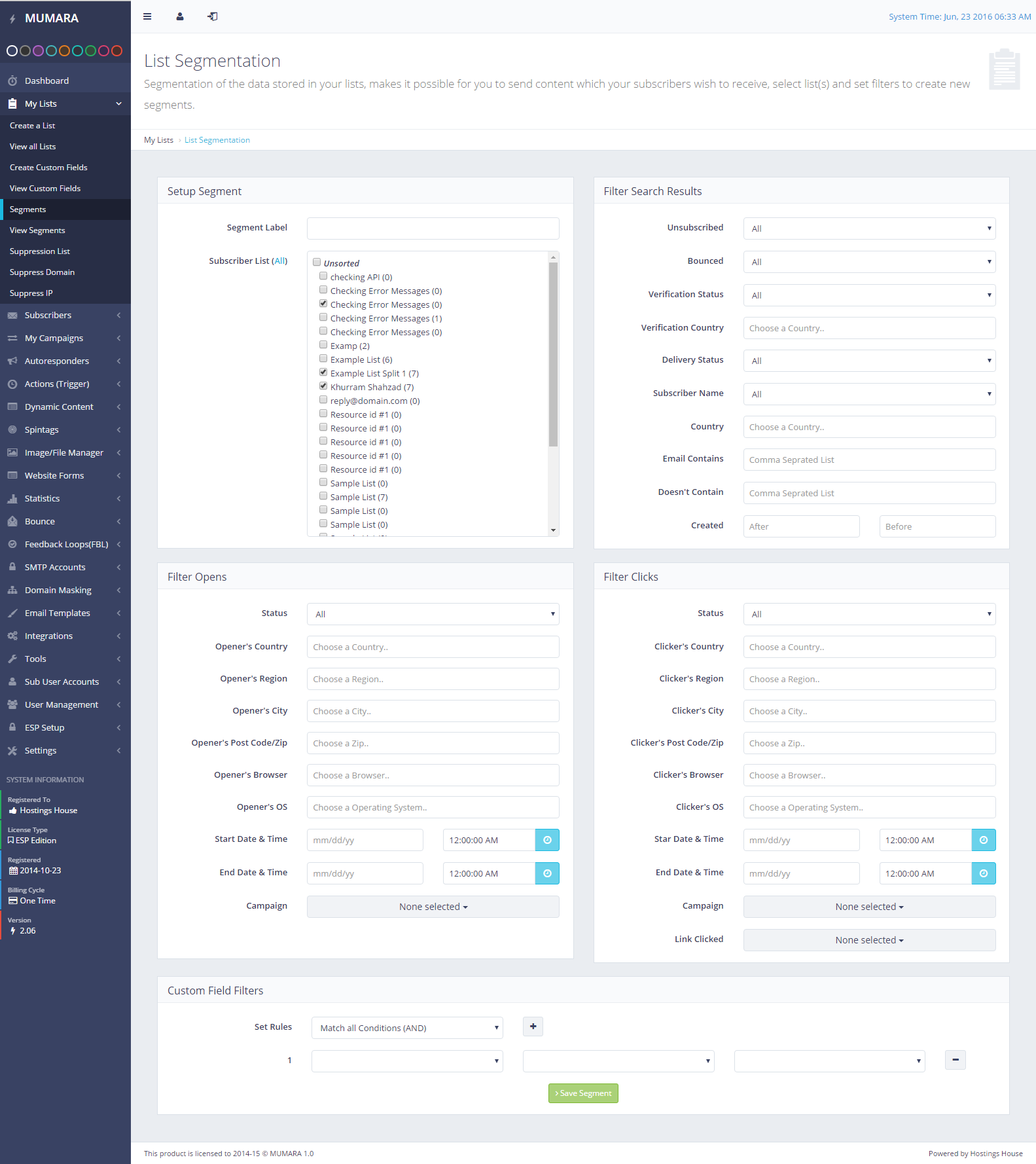
Task: Click the hamburger menu icon in top bar
Action: click(x=147, y=16)
